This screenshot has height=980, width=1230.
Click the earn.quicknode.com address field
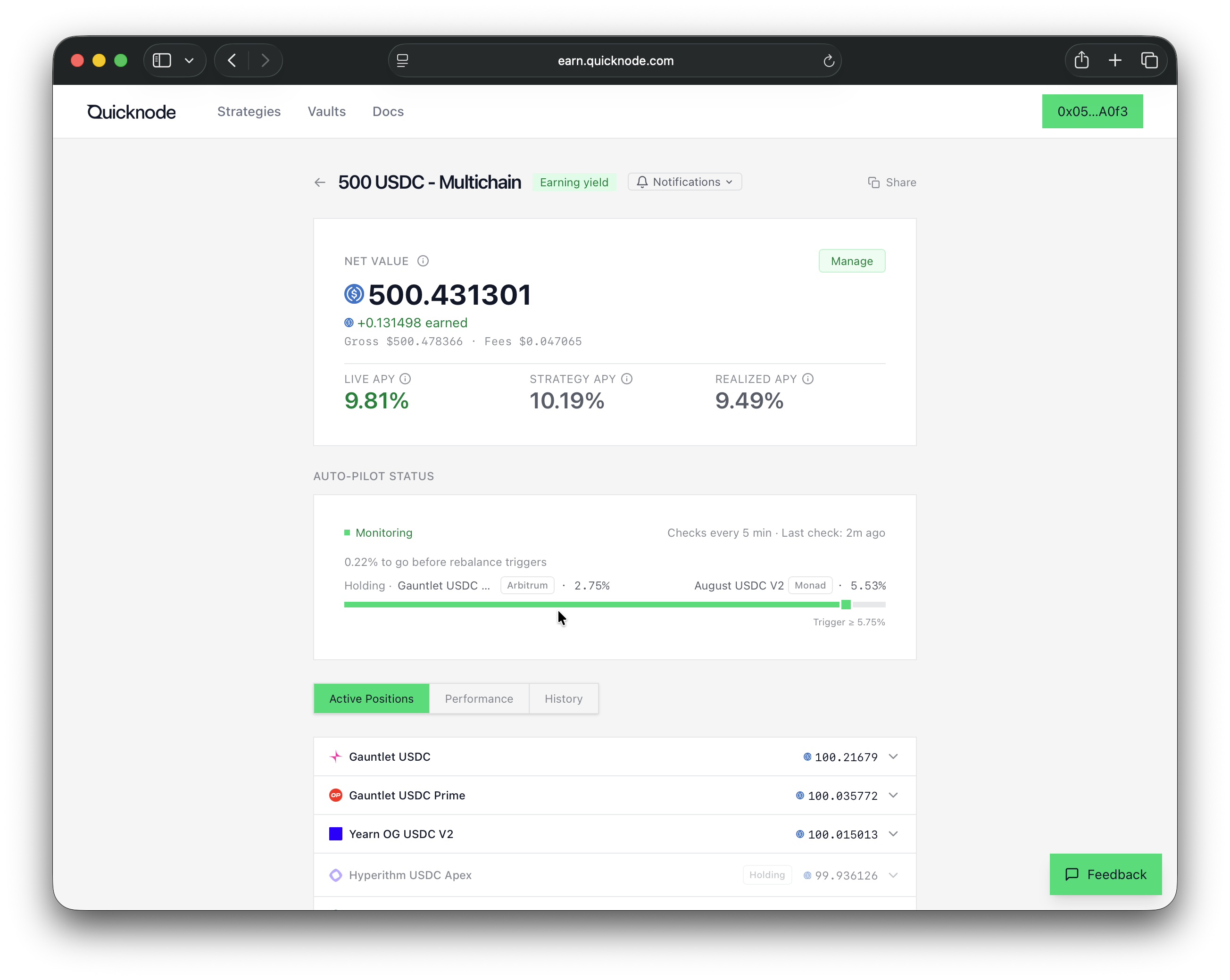pyautogui.click(x=615, y=60)
